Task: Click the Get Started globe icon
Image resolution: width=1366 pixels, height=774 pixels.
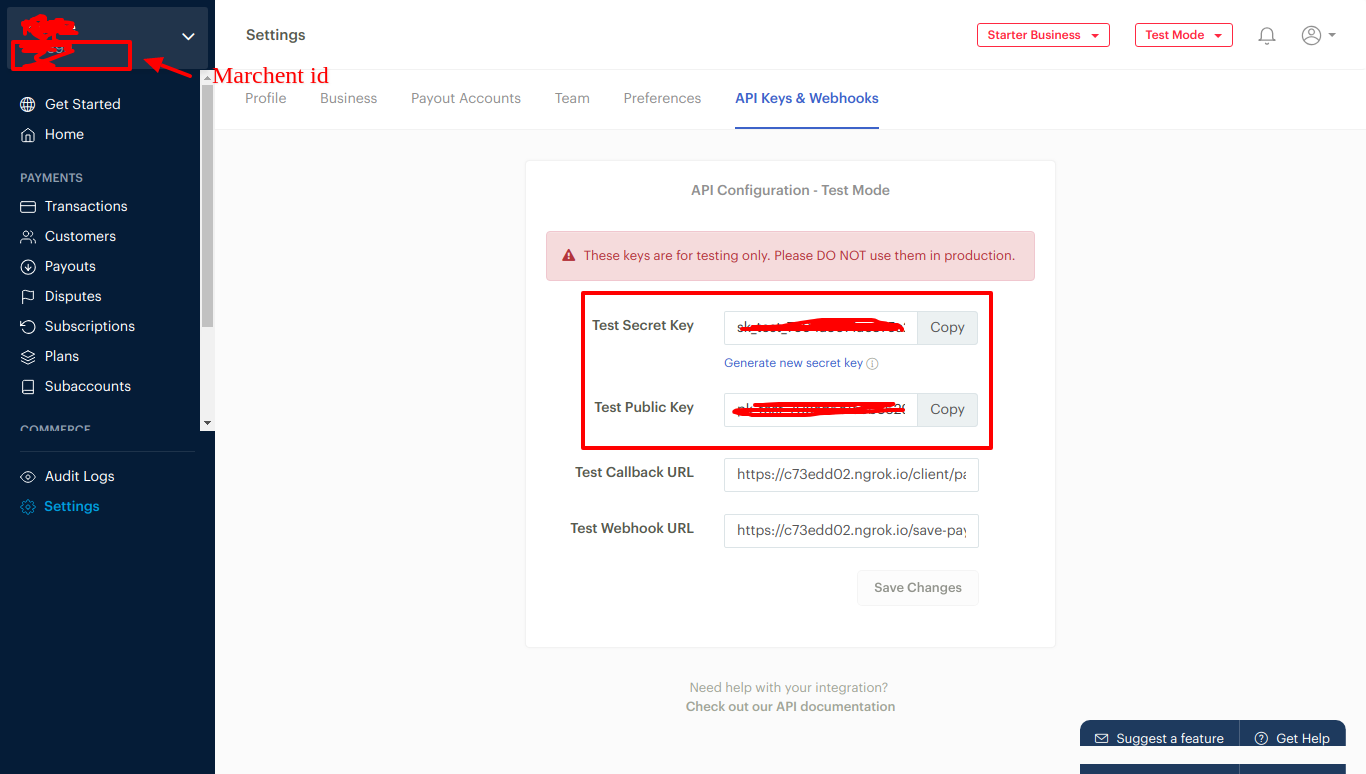Action: (x=28, y=104)
